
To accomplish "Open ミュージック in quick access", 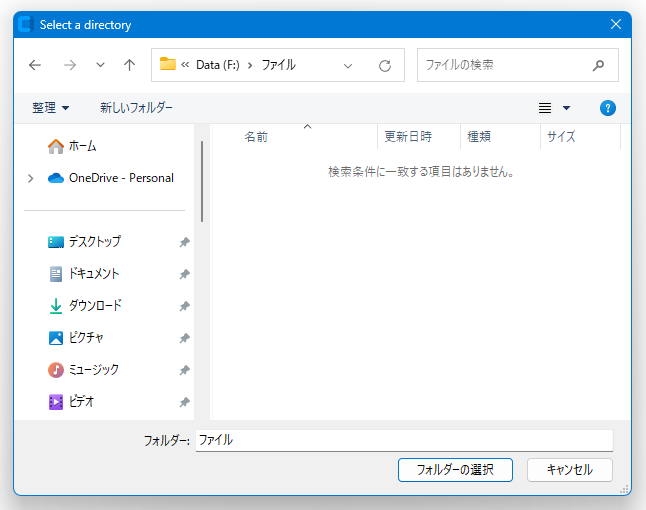I will tap(83, 370).
